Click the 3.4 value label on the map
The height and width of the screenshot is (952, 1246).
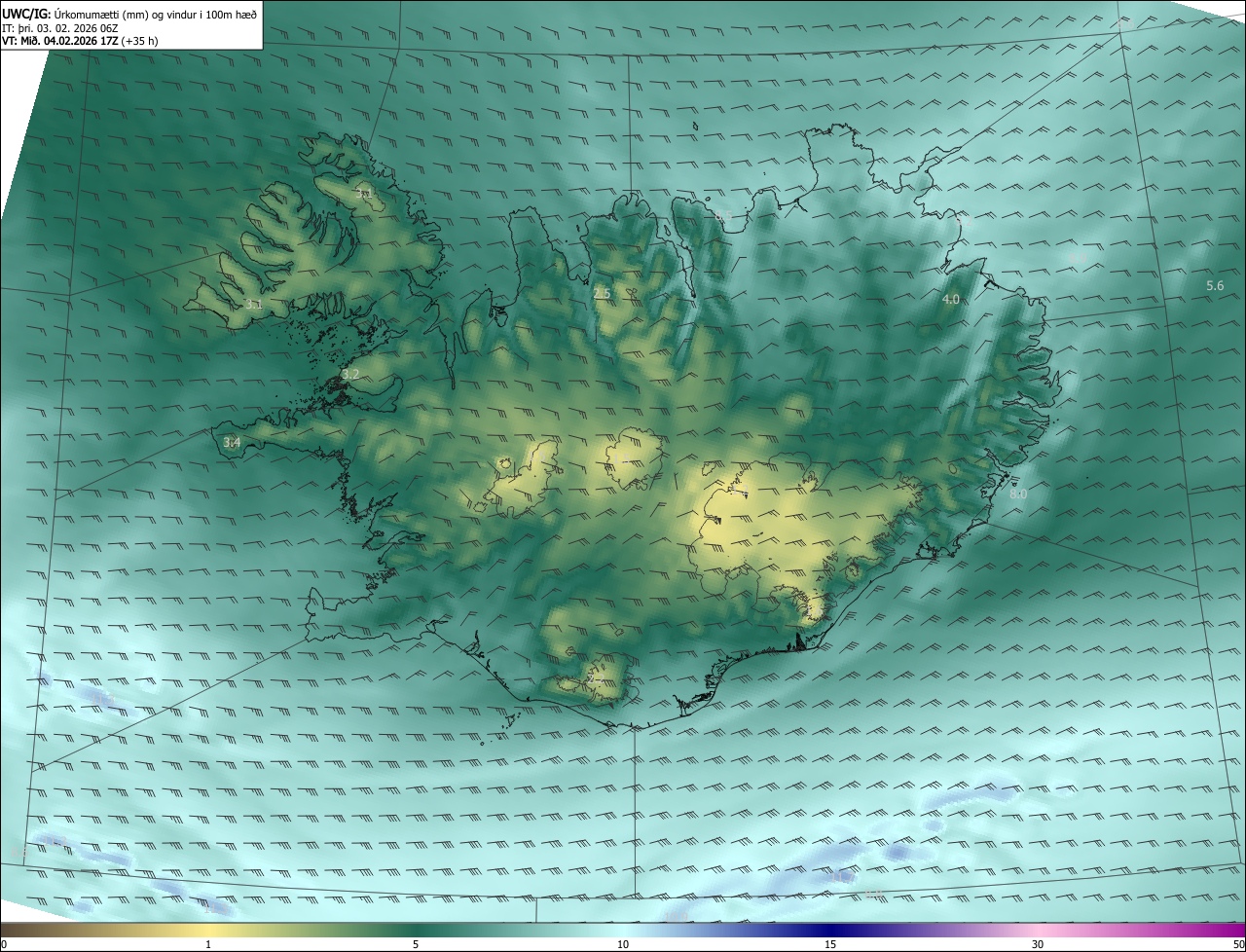[x=232, y=442]
